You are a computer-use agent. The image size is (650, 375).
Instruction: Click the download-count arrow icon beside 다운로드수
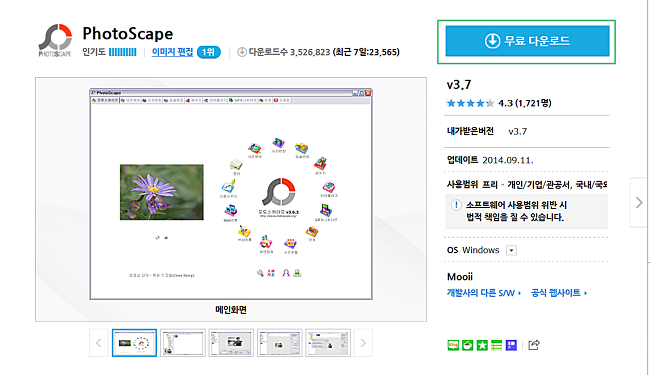tap(242, 52)
